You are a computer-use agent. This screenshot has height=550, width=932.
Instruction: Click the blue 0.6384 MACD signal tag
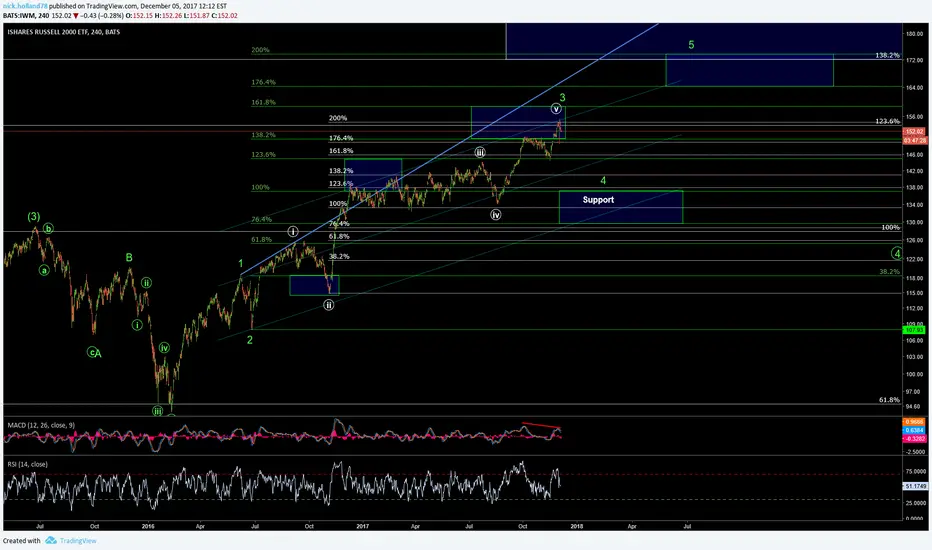click(x=914, y=430)
